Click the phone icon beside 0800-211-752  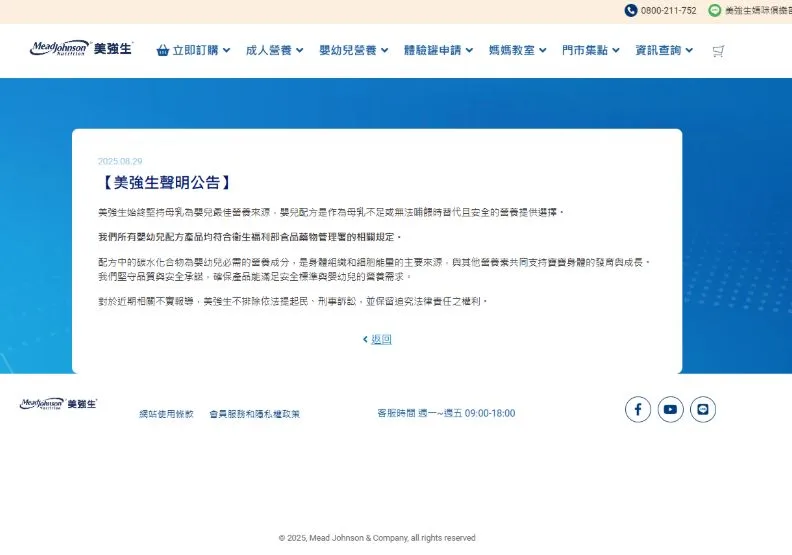pos(630,10)
